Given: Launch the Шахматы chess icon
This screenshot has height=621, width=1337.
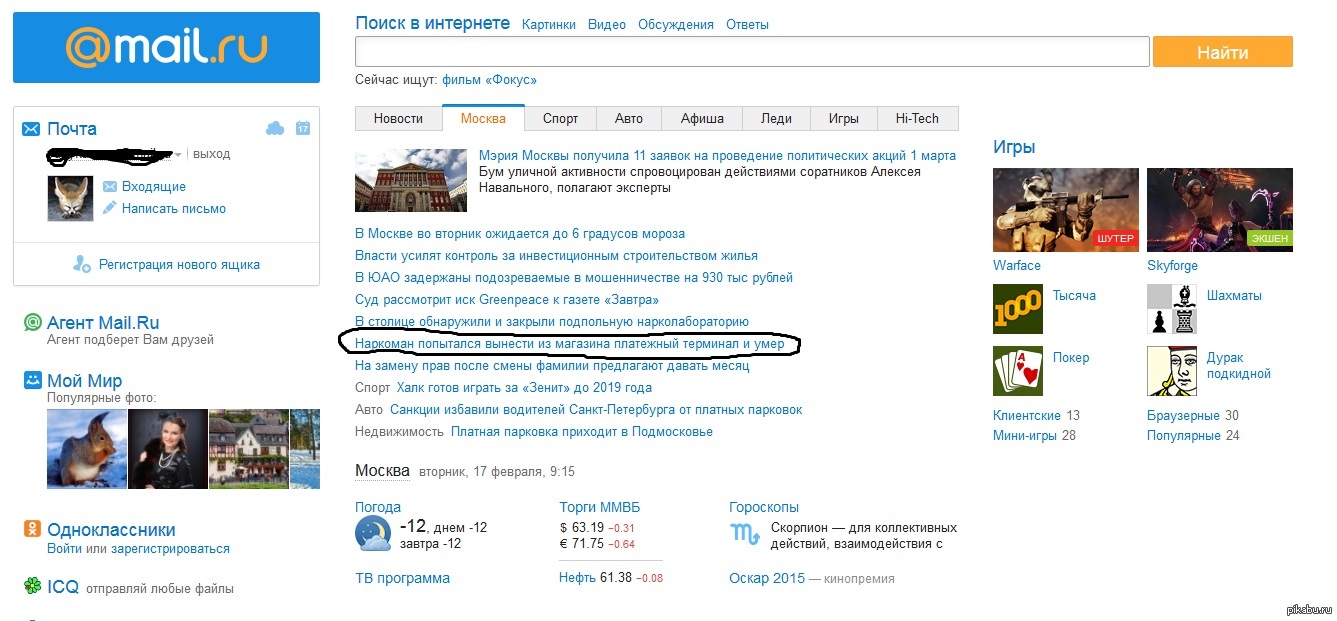Looking at the screenshot, I should [x=1171, y=309].
